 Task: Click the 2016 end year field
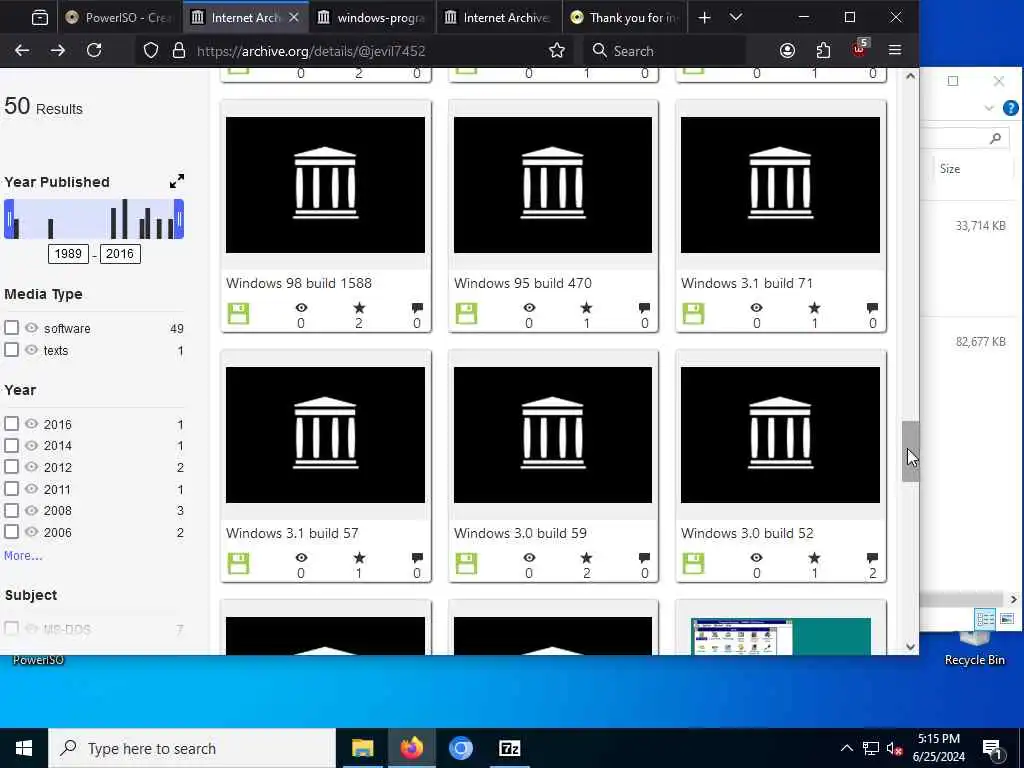(120, 253)
